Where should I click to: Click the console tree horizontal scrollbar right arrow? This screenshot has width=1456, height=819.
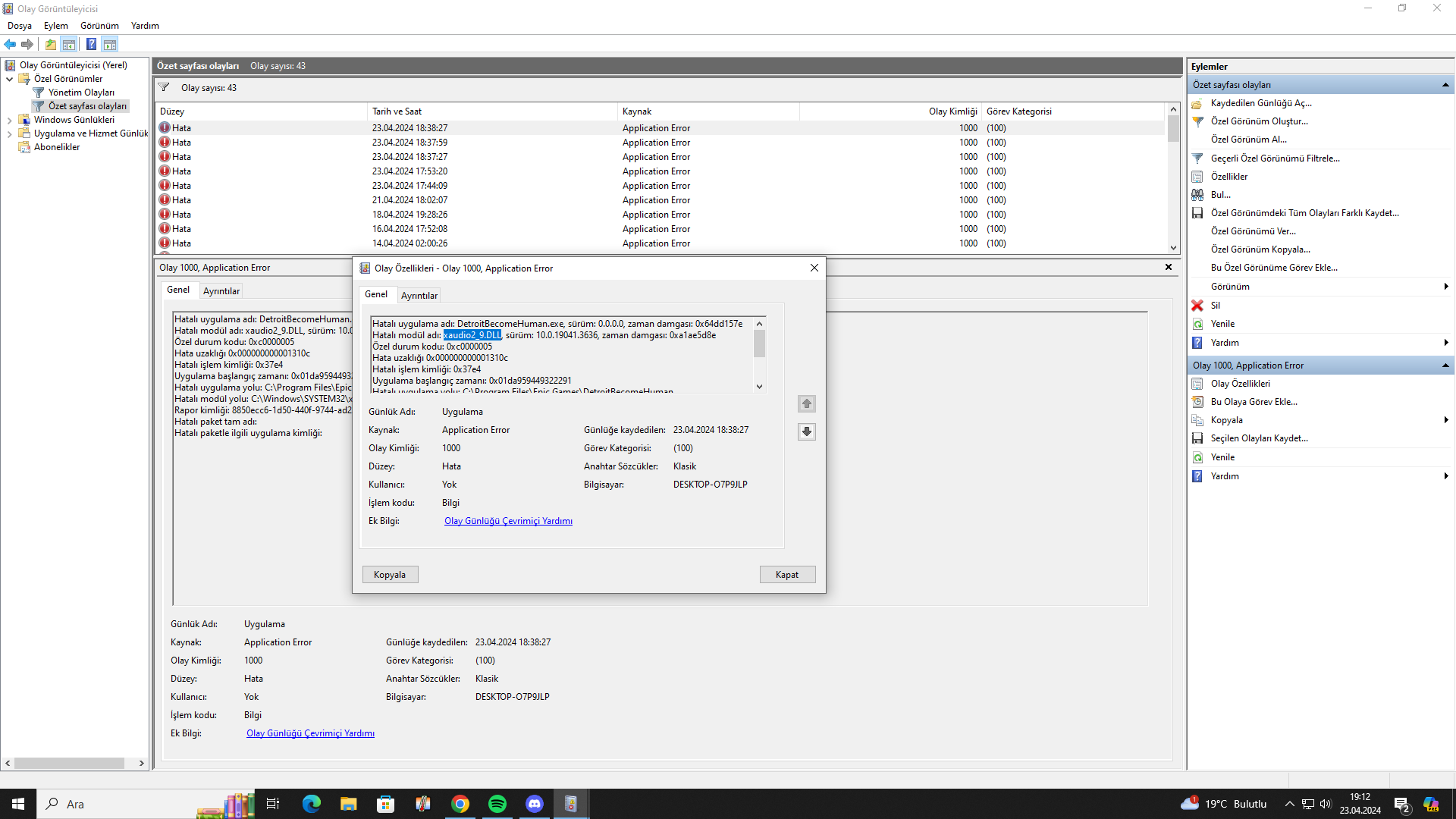point(142,764)
